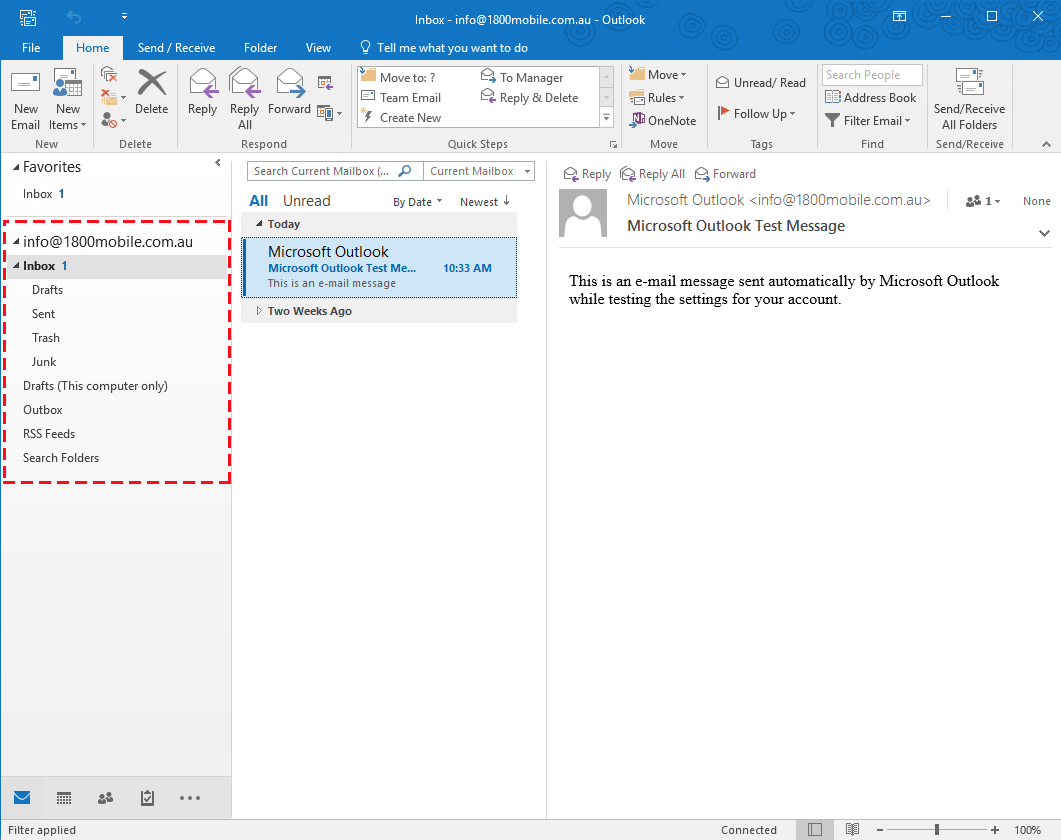Image resolution: width=1061 pixels, height=840 pixels.
Task: Click the Junk block sender icon
Action: tap(112, 120)
